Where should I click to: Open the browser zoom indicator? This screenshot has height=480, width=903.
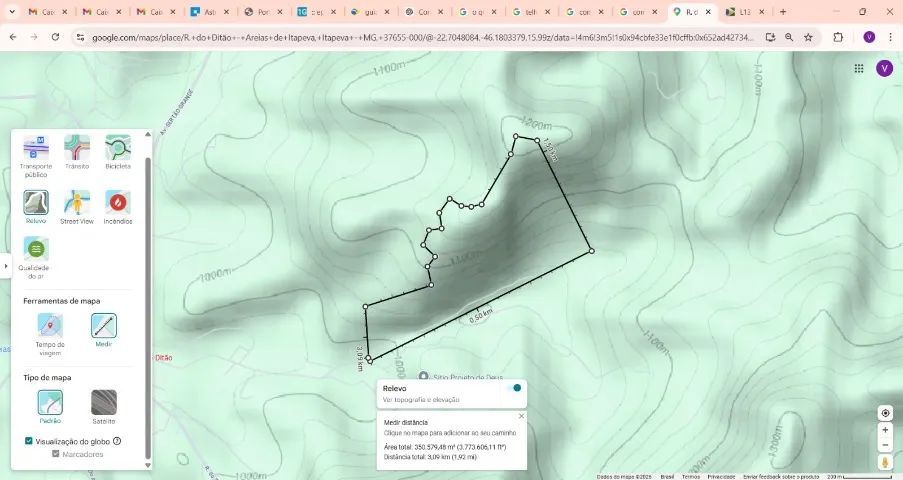(x=789, y=37)
